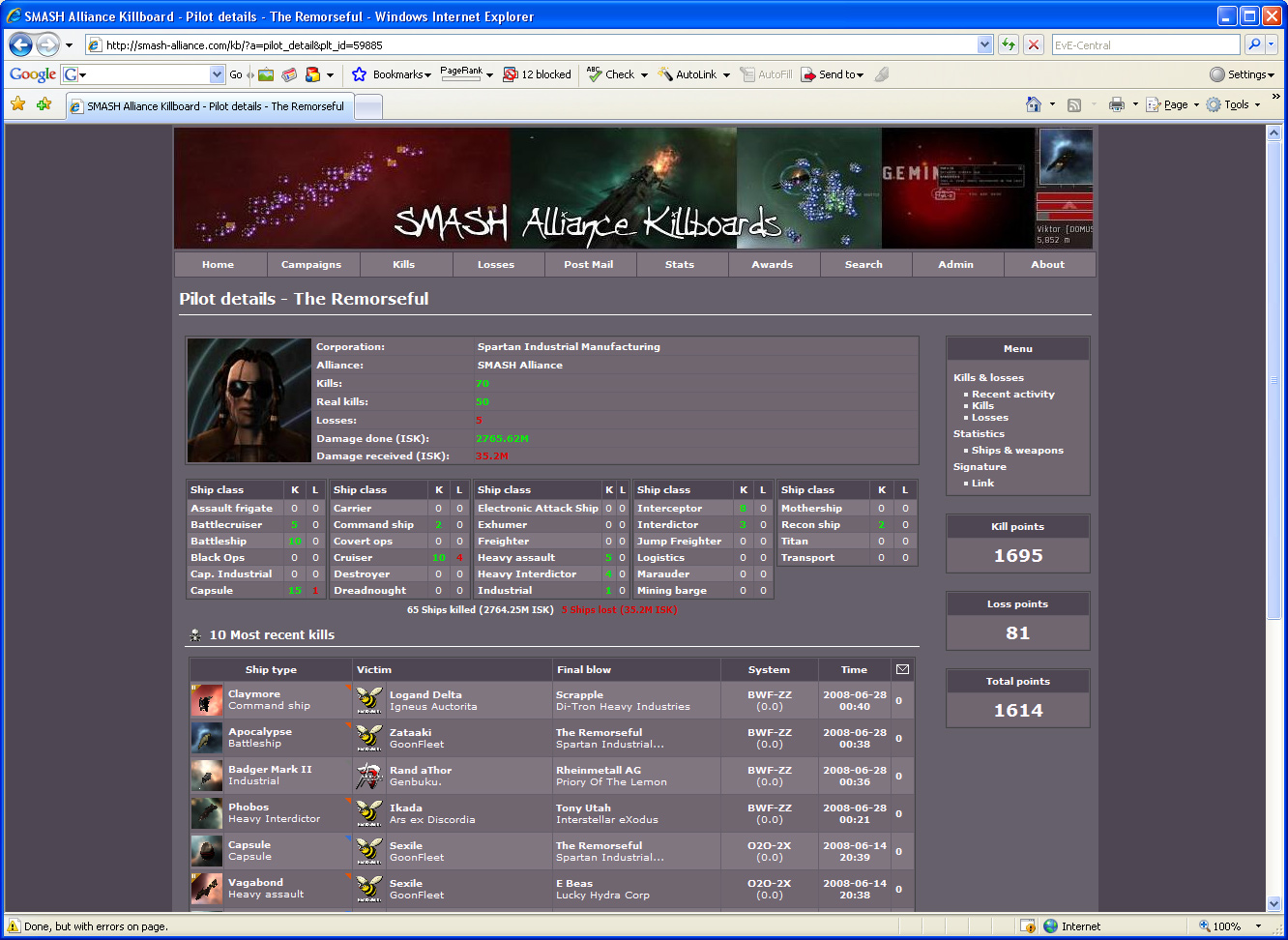Click Rand aThor's alliance logo icon

(369, 776)
